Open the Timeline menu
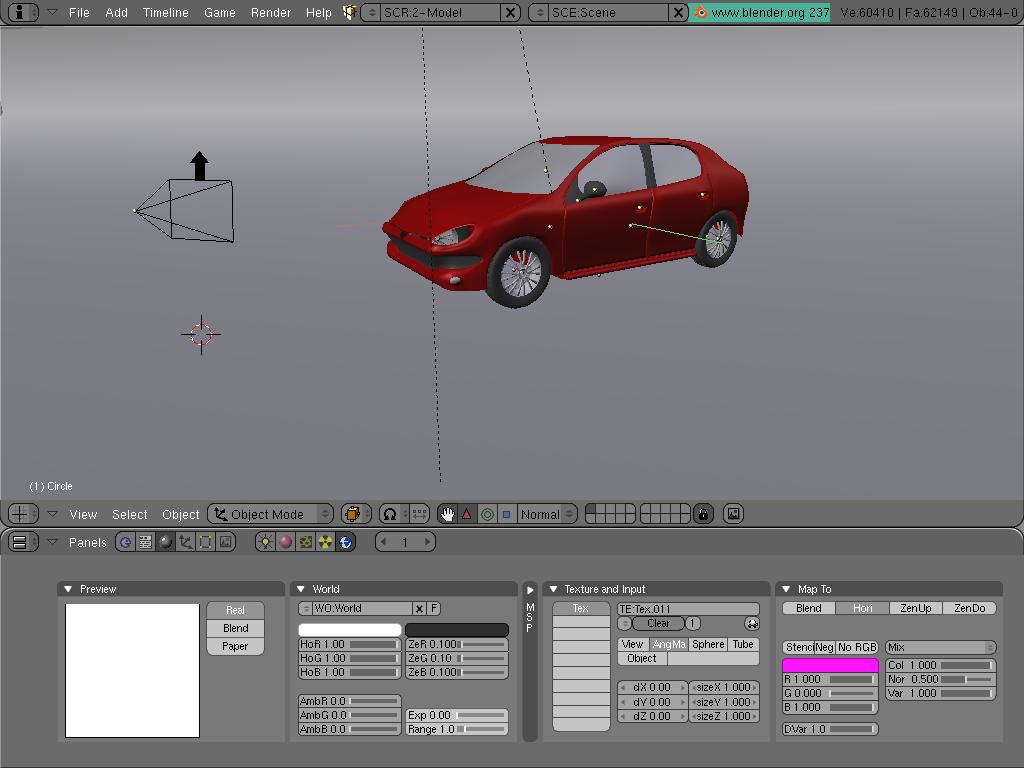This screenshot has height=768, width=1024. [165, 13]
